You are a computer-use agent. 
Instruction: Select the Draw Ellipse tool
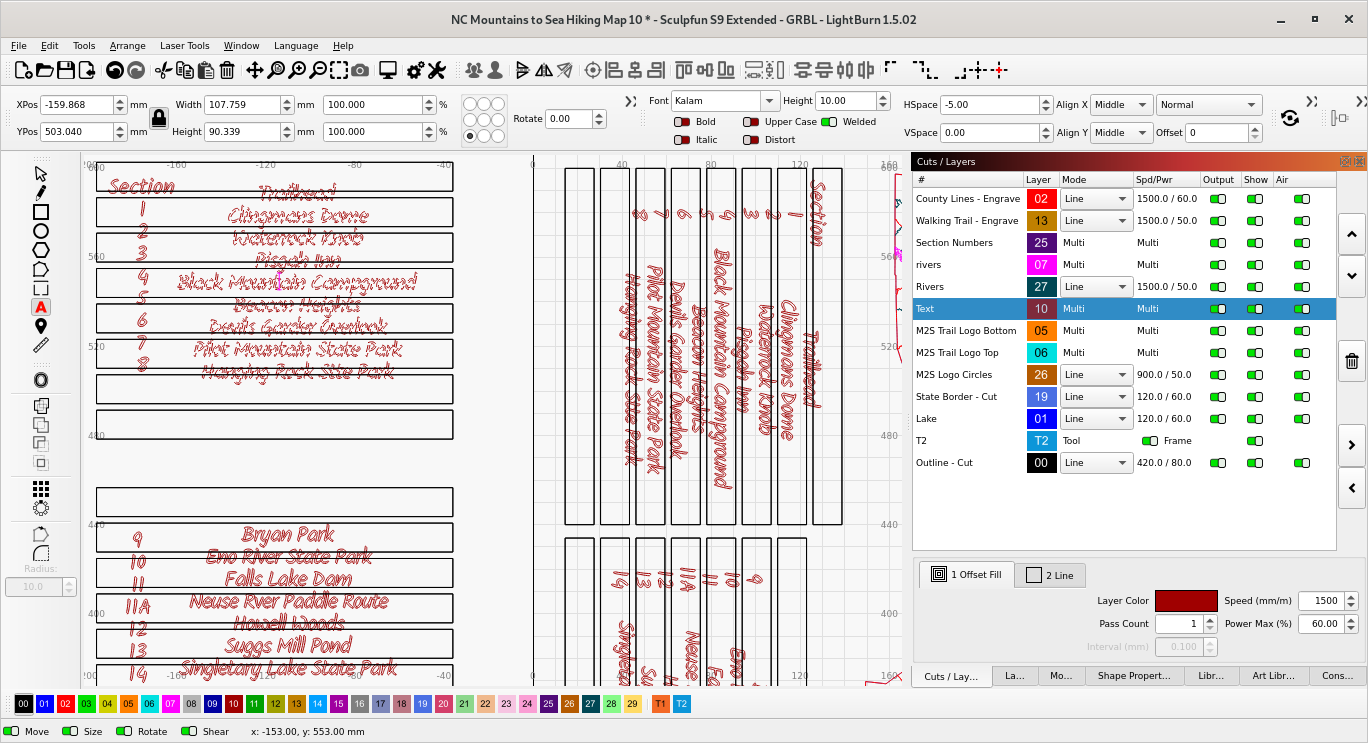41,231
